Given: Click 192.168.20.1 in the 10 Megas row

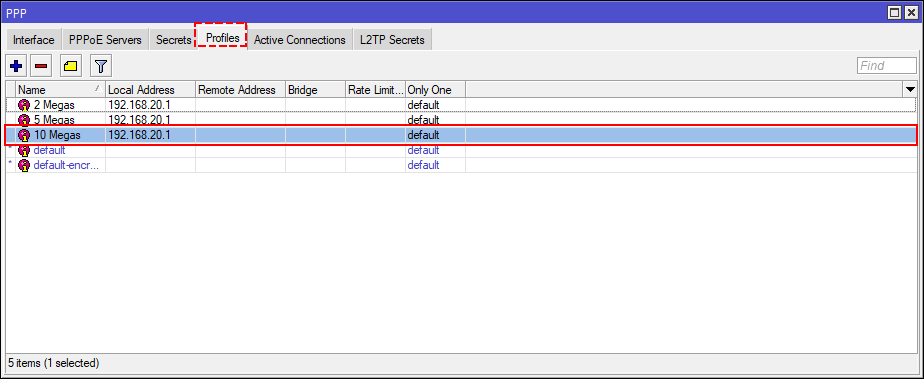Looking at the screenshot, I should pos(139,135).
